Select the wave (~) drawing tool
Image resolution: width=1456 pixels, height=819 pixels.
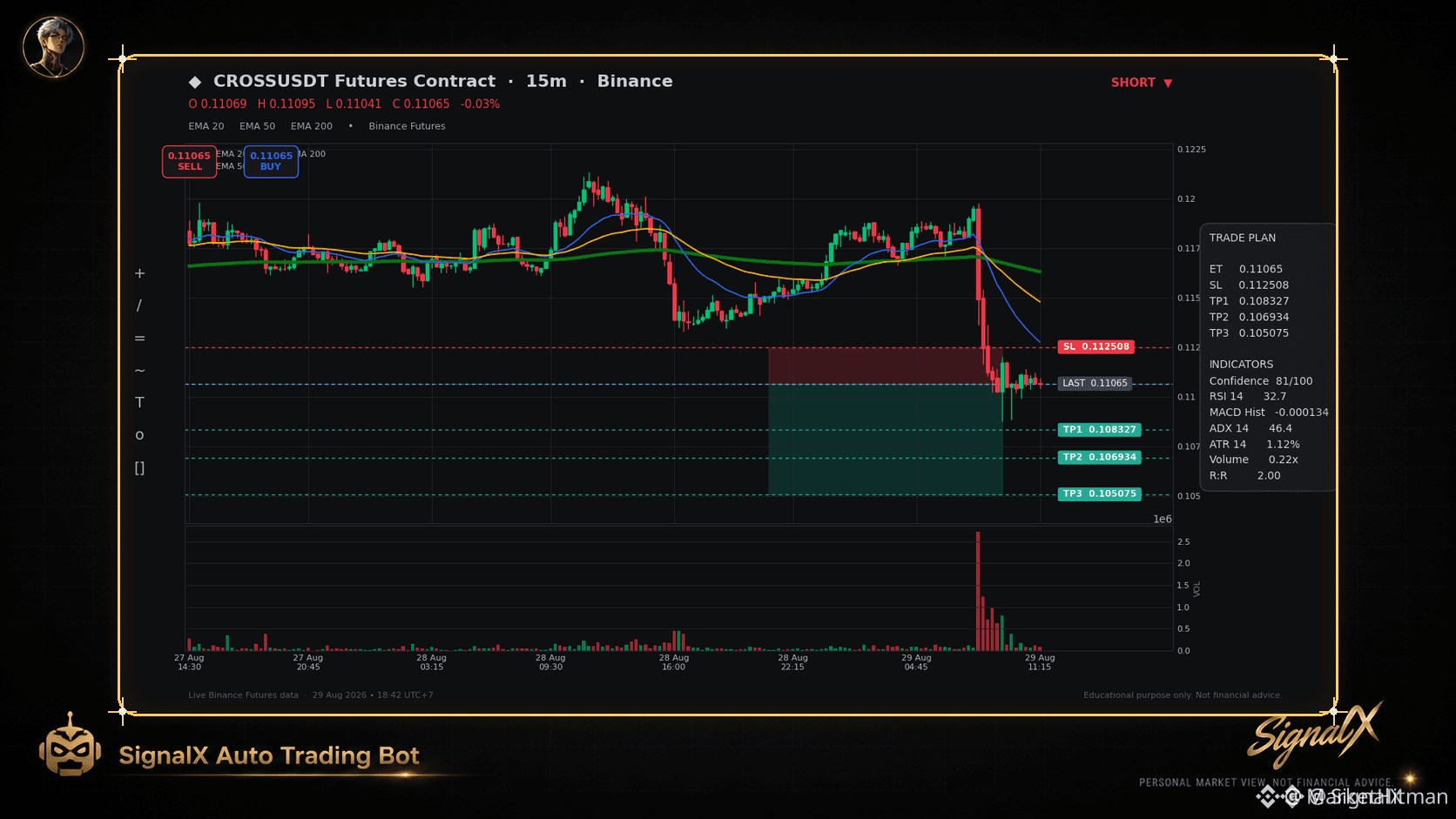[x=139, y=370]
